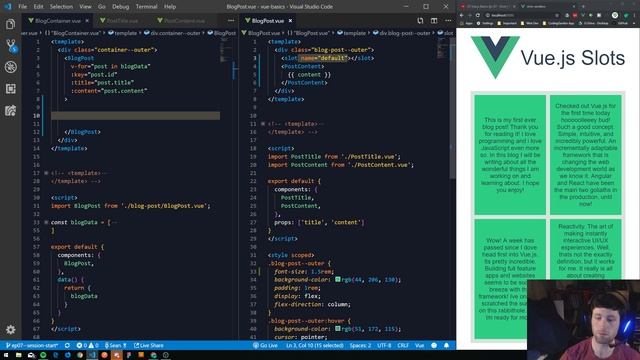Close the BlogPost.vue tab

[290, 21]
